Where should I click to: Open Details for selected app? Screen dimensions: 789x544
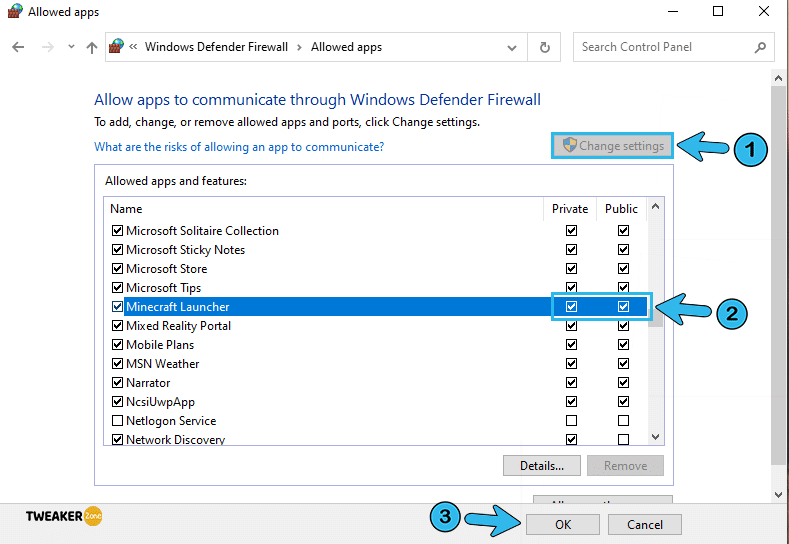tap(541, 465)
